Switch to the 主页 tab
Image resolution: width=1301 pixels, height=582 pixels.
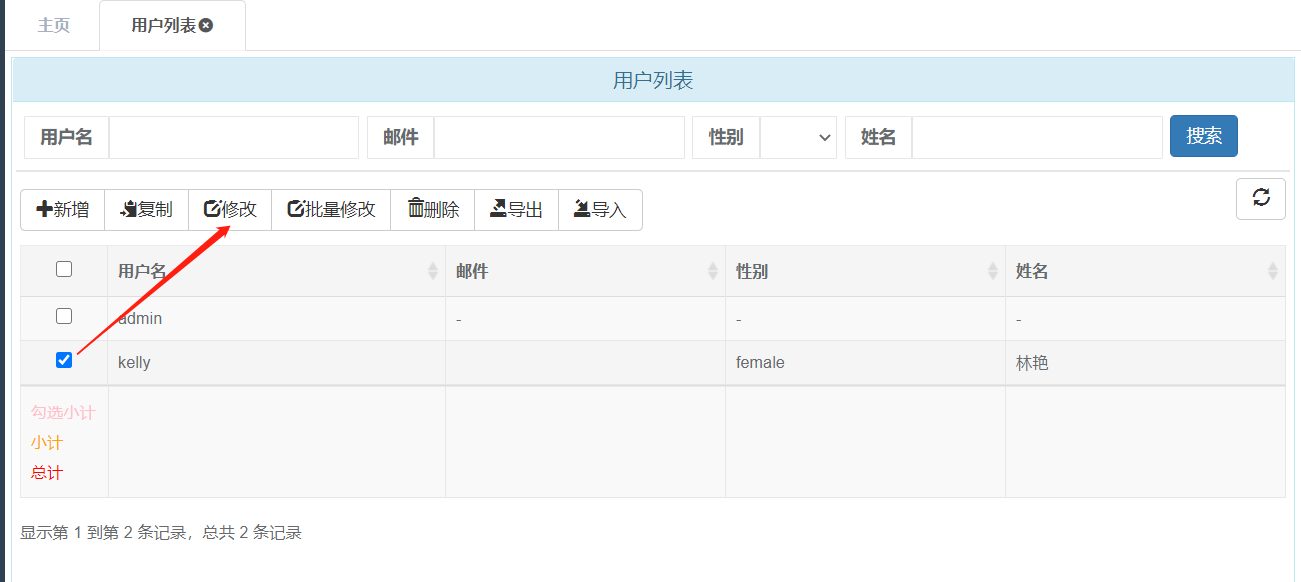pos(54,26)
